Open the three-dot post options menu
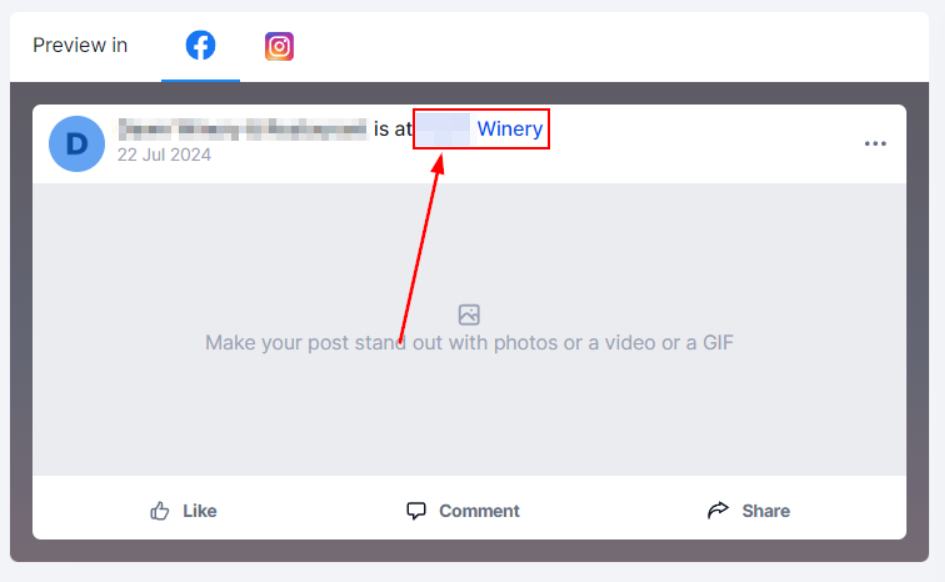945x582 pixels. coord(875,143)
